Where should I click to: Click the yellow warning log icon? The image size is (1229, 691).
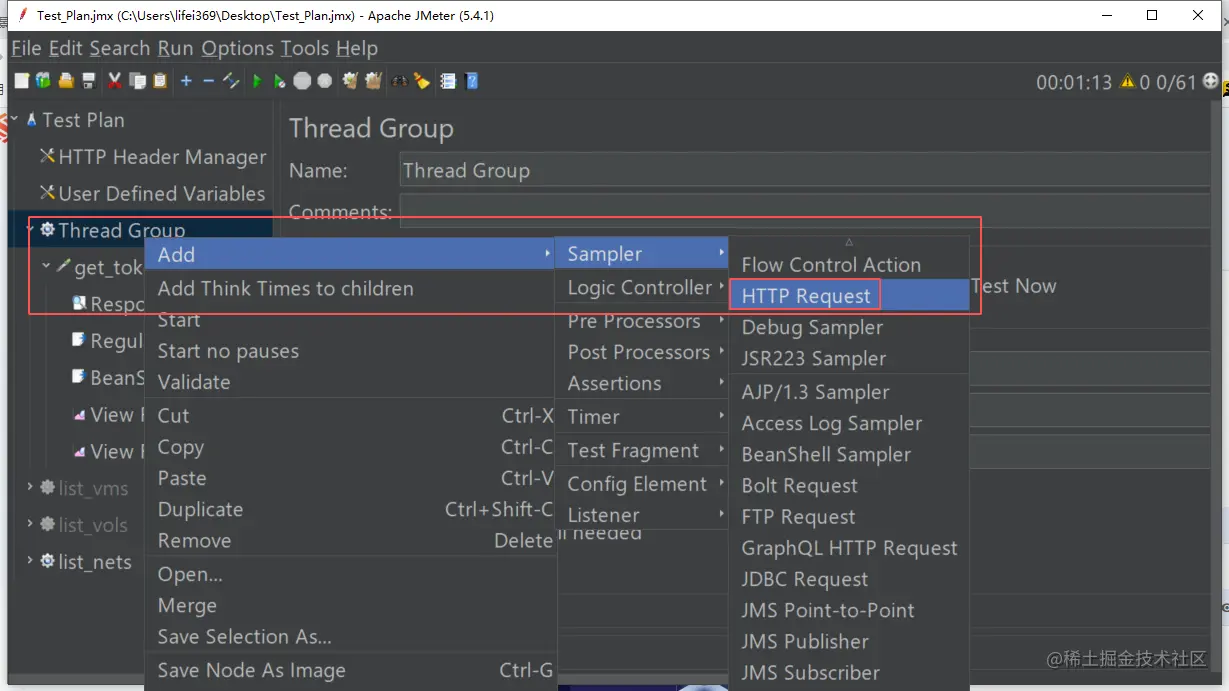coord(1128,82)
